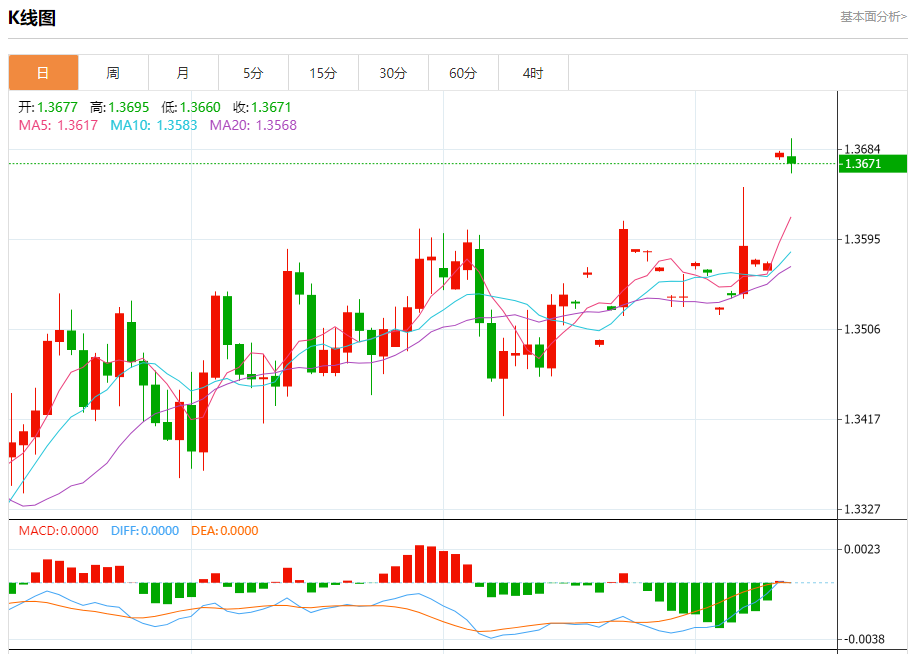Click the MA5: 1.3617 label
The height and width of the screenshot is (654, 916).
click(x=58, y=125)
